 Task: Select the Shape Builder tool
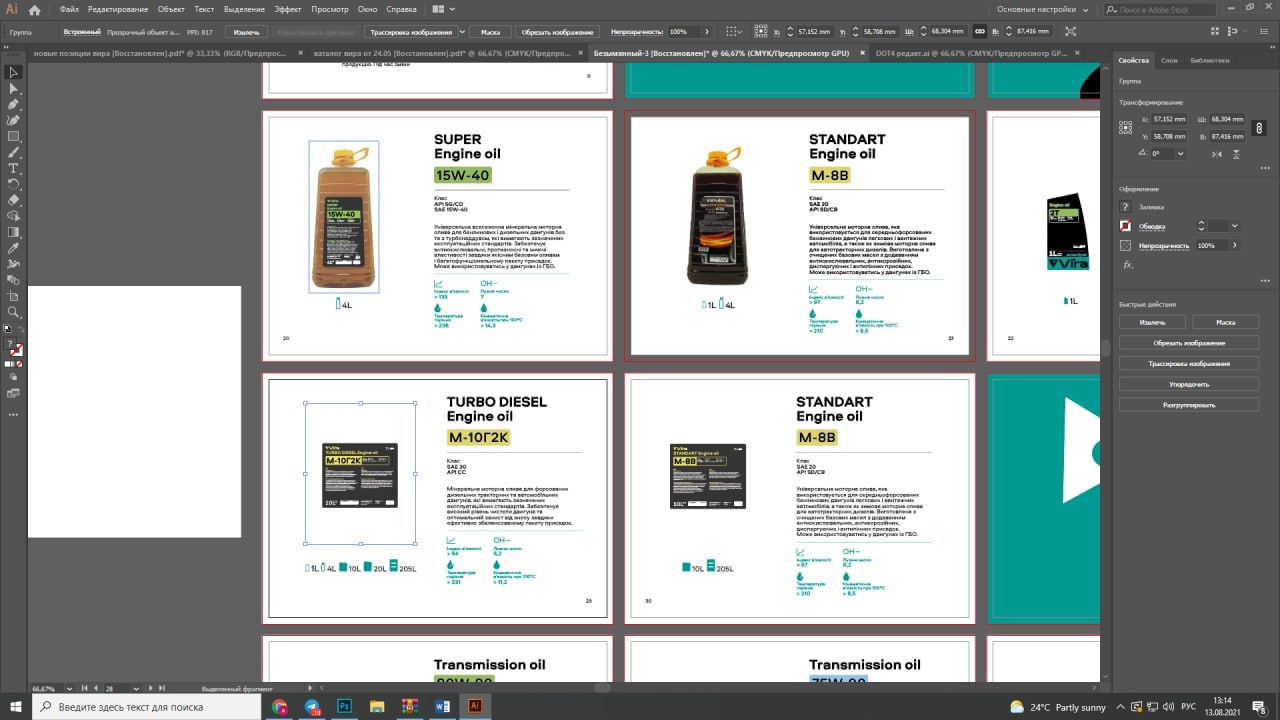pos(14,216)
